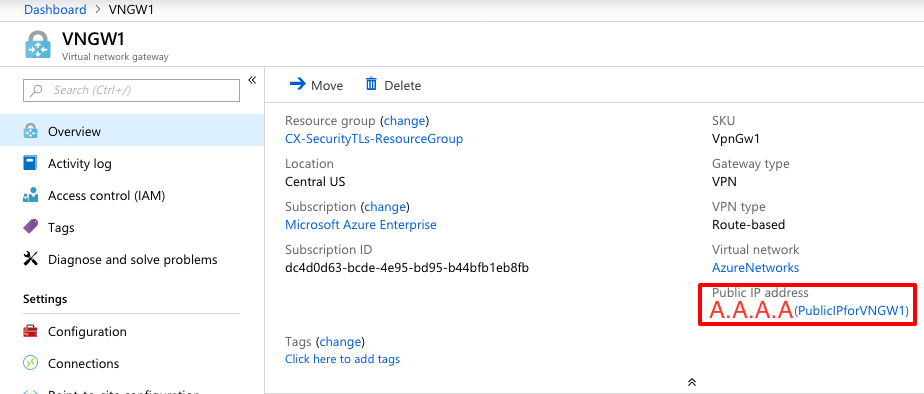Click the Central US location value
The width and height of the screenshot is (924, 394).
[315, 182]
